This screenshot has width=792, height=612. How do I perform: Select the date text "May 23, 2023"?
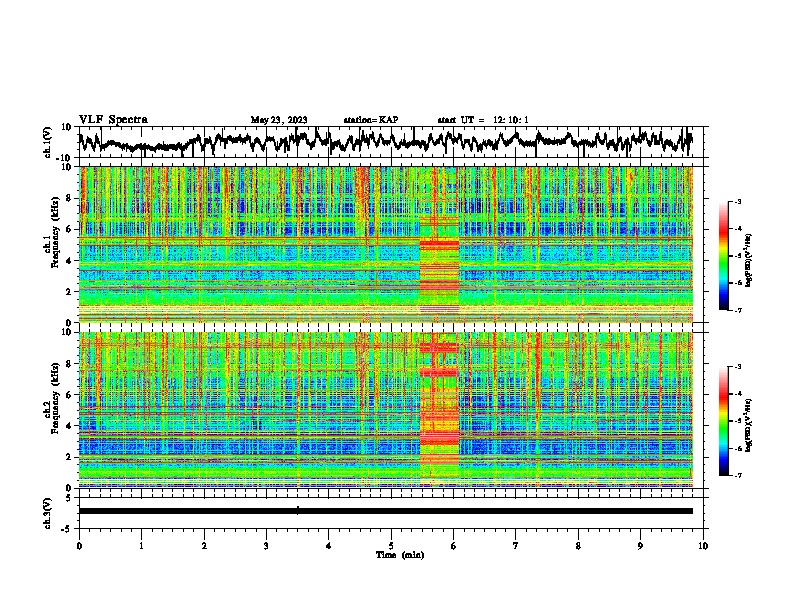[279, 120]
